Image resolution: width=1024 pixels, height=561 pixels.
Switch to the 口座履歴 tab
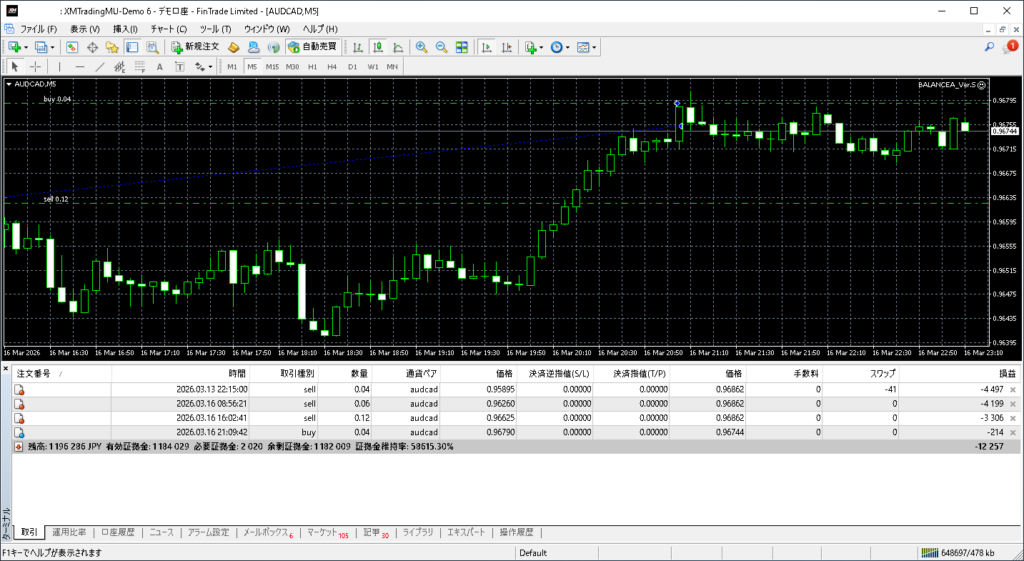coord(117,533)
